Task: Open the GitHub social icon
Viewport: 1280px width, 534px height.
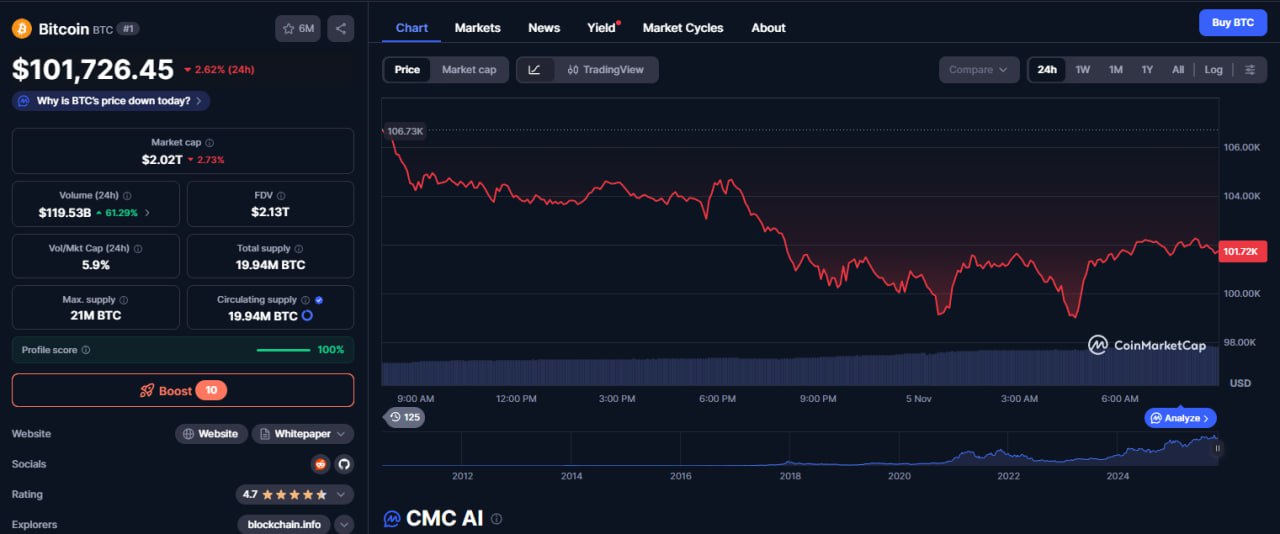Action: pos(343,464)
